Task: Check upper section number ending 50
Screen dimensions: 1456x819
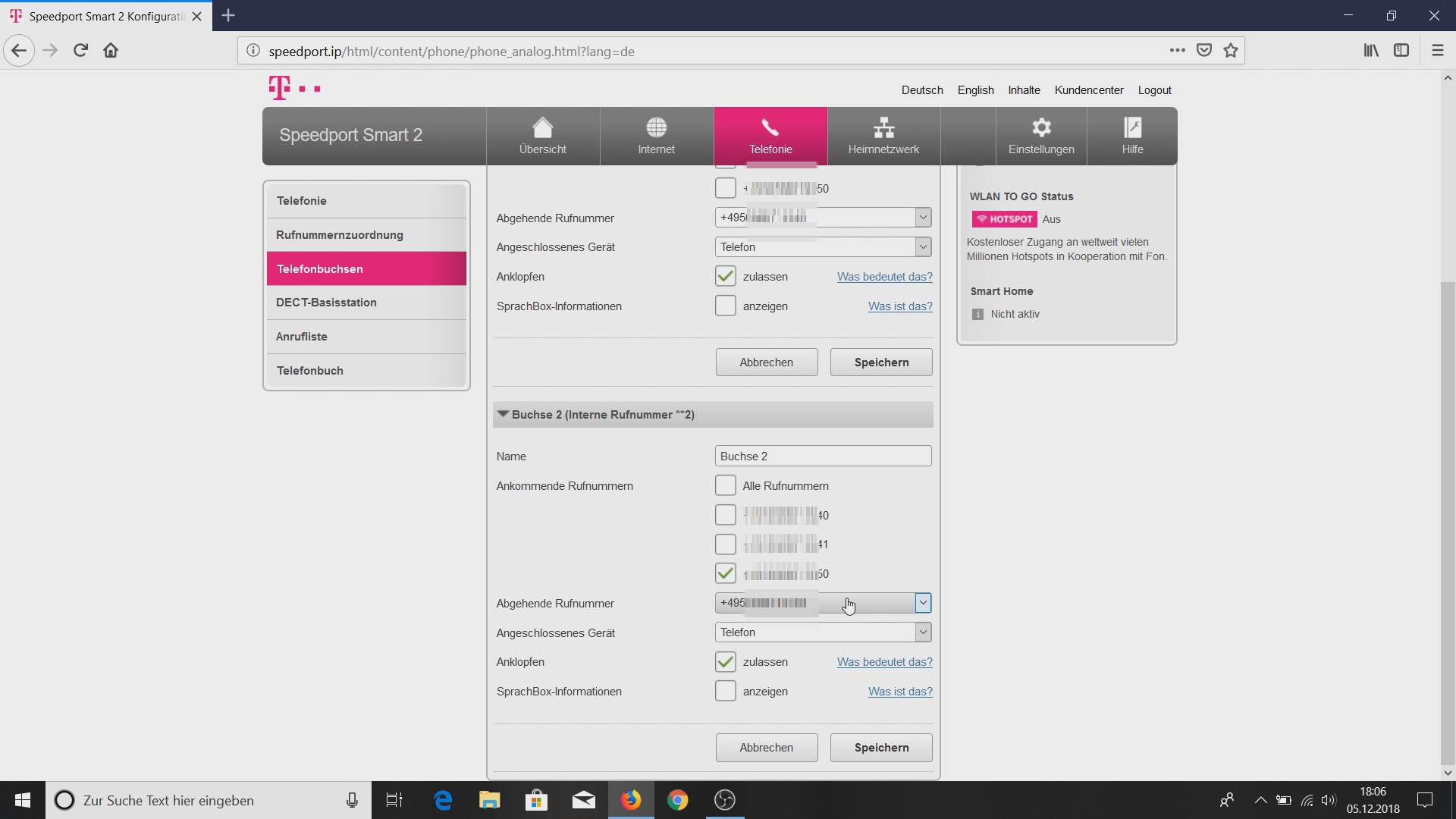Action: click(x=726, y=188)
